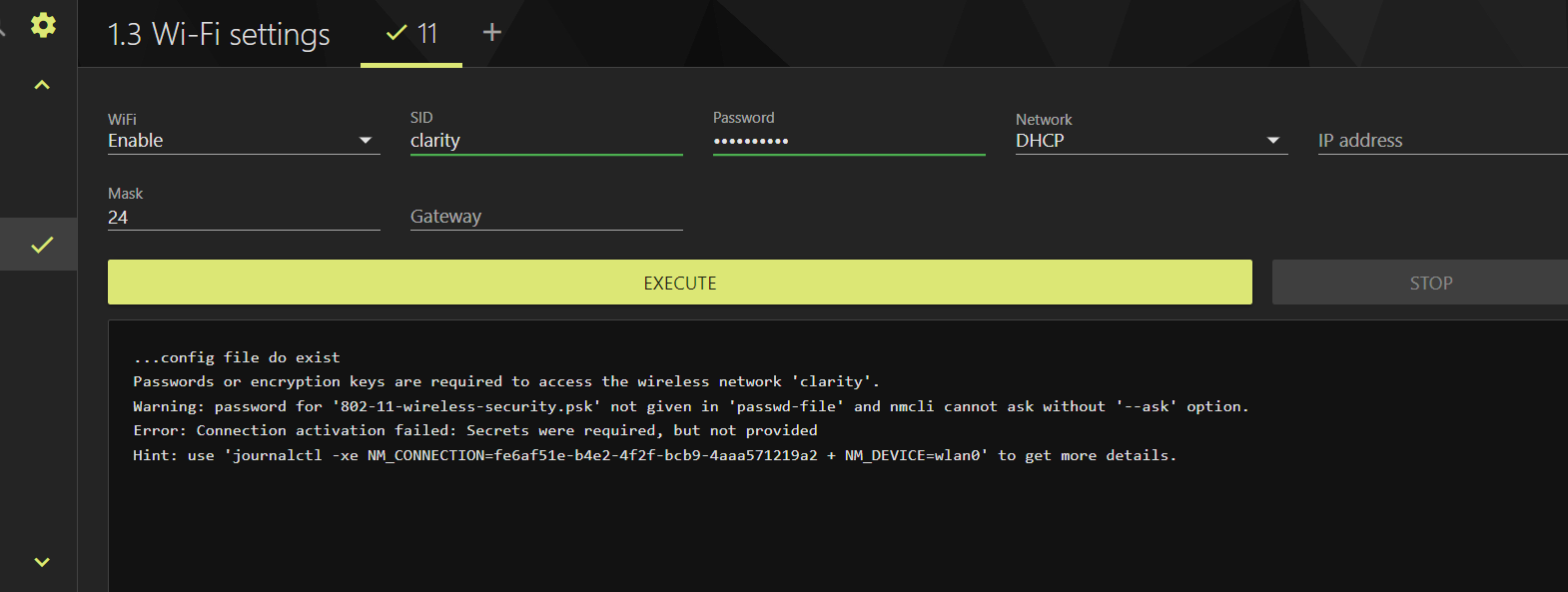Open the settings gear icon
Viewport: 1568px width, 592px height.
point(43,25)
